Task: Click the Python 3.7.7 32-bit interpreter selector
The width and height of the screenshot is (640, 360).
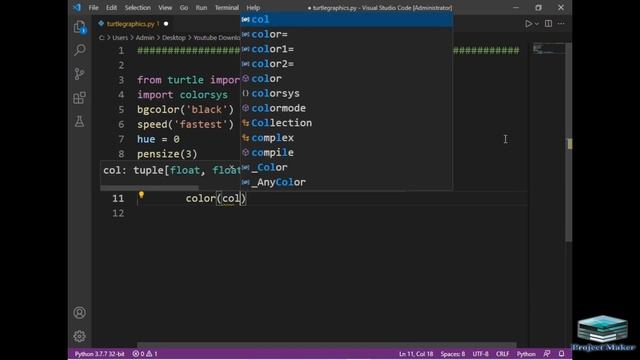Action: 99,354
